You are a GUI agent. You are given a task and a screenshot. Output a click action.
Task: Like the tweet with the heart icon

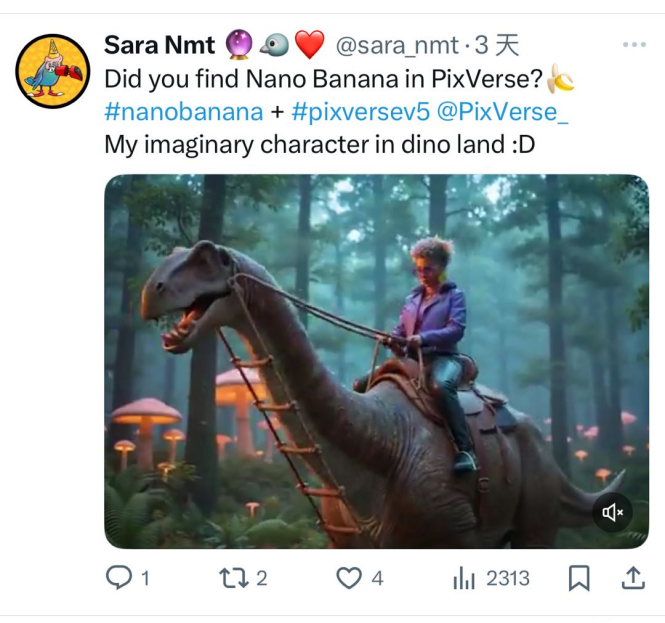pyautogui.click(x=347, y=578)
